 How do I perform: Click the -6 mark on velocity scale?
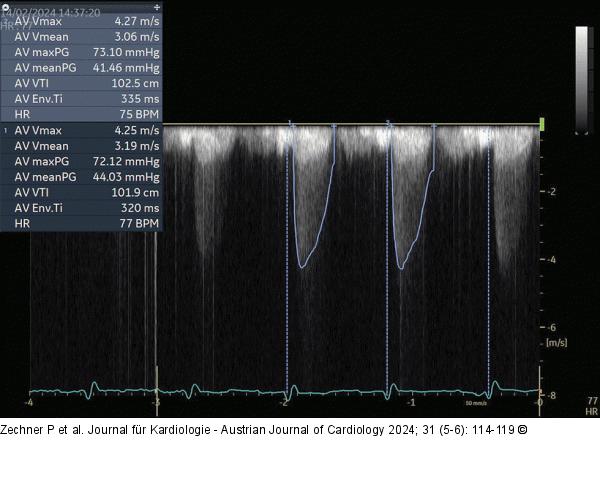551,327
